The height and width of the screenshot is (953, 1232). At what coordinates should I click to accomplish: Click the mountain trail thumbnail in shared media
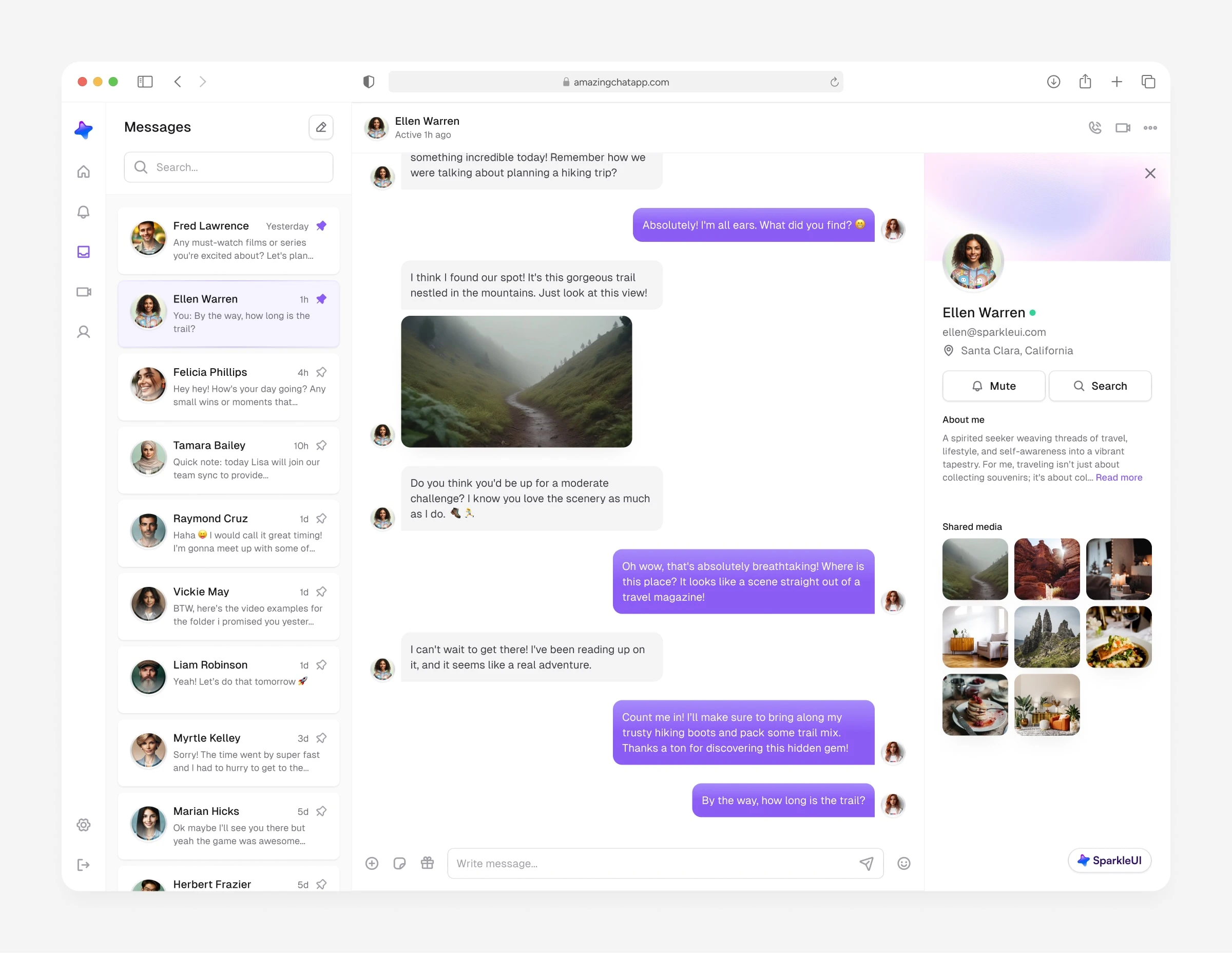[x=974, y=568]
